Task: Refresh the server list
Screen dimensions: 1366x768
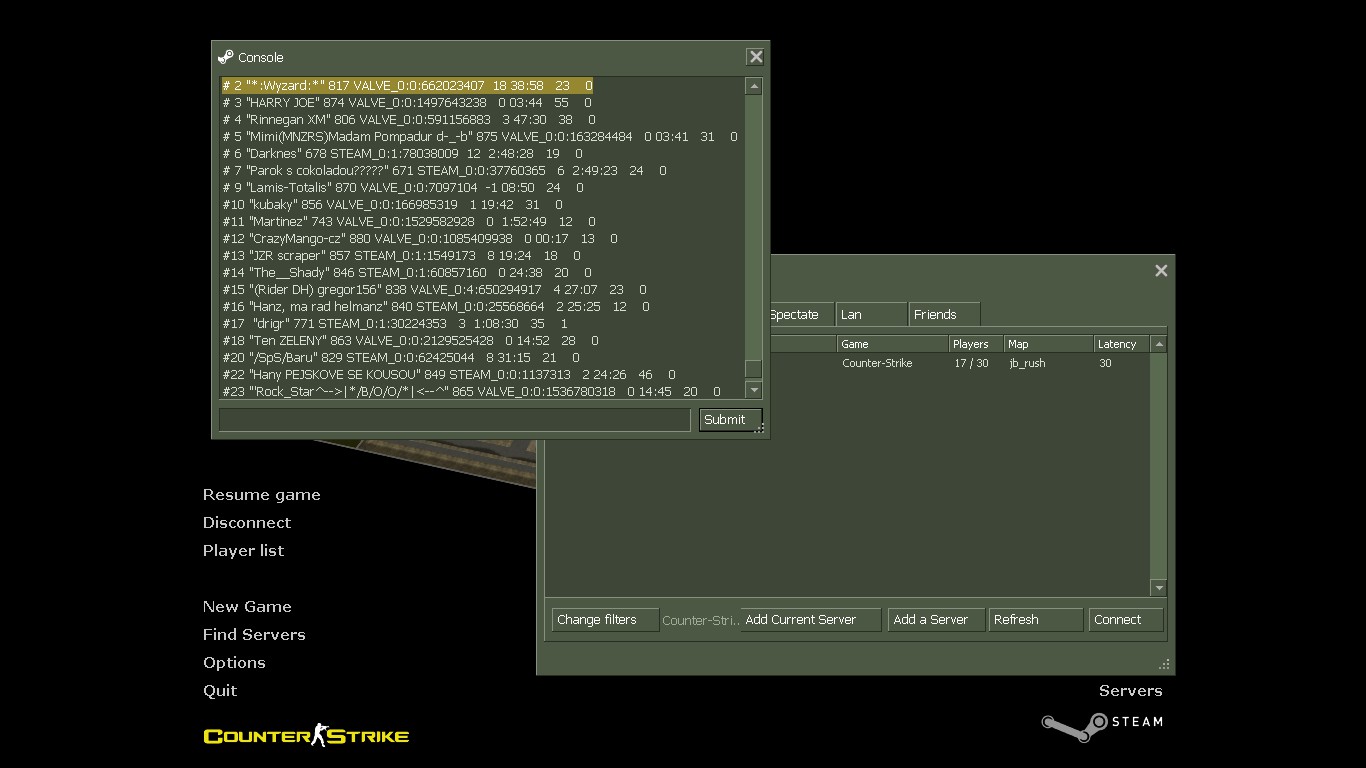Action: [1035, 620]
